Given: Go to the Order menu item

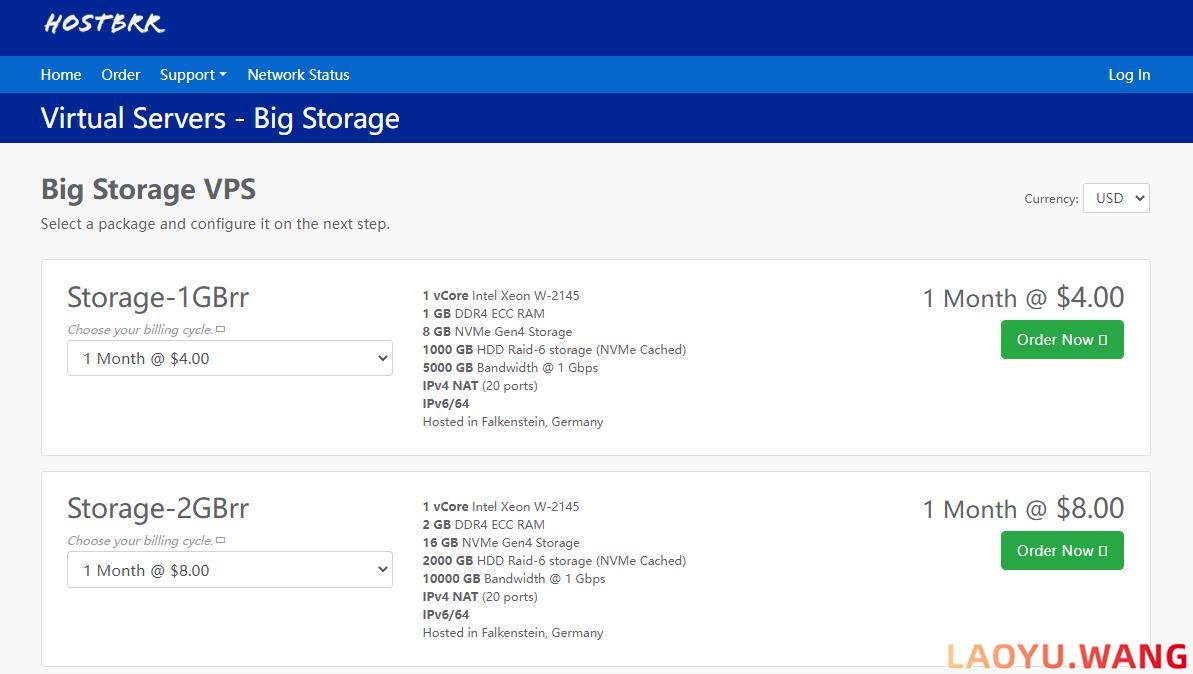Looking at the screenshot, I should coord(121,75).
